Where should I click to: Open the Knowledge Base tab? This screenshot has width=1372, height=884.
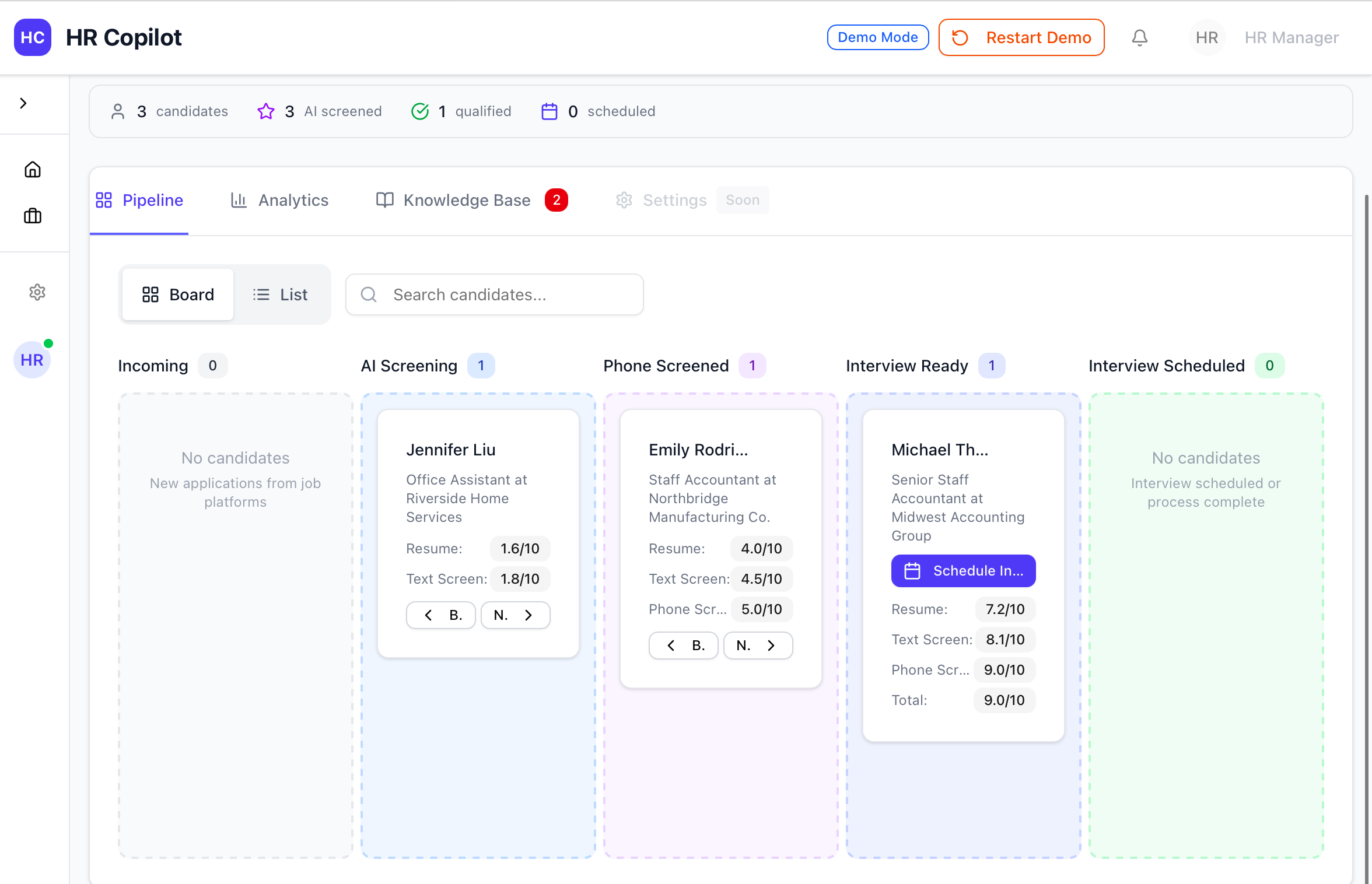pos(455,200)
